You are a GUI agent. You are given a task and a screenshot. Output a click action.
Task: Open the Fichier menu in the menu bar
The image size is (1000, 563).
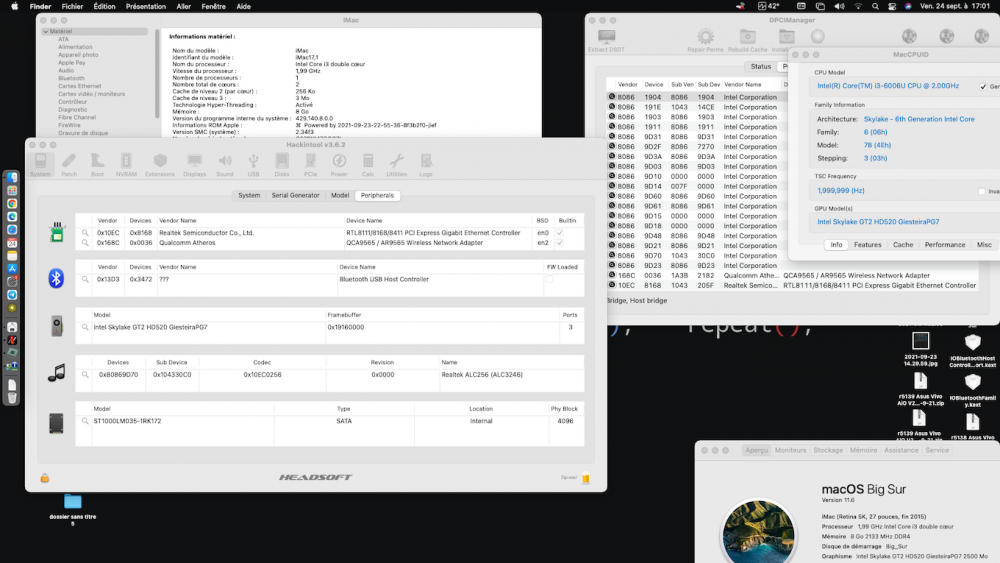pyautogui.click(x=72, y=6)
